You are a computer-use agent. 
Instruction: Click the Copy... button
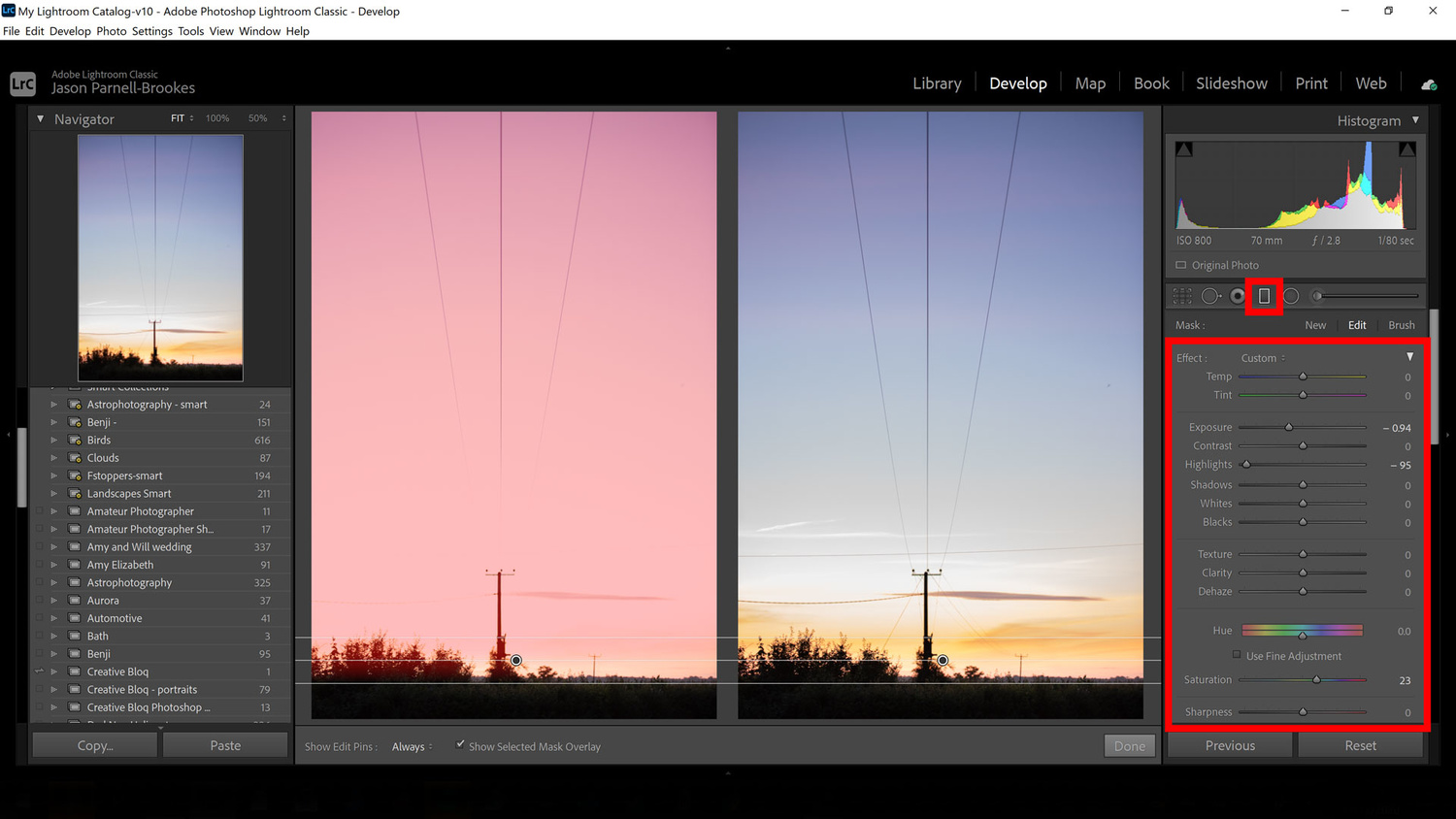(x=95, y=745)
